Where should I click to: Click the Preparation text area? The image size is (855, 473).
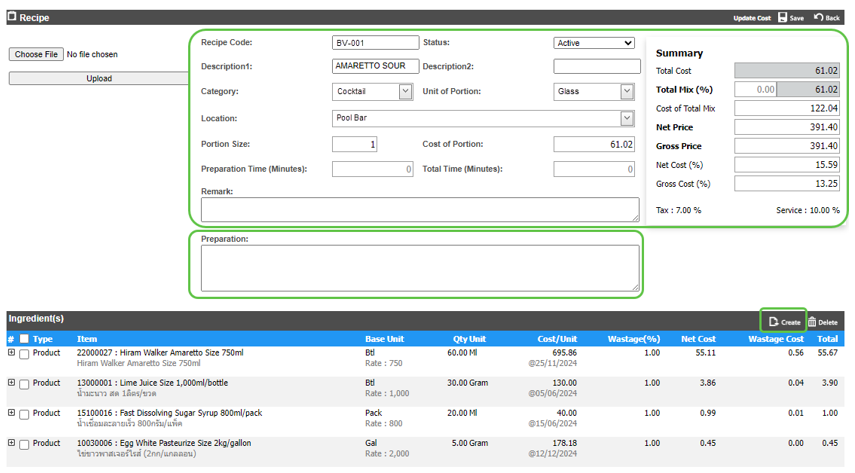point(419,268)
